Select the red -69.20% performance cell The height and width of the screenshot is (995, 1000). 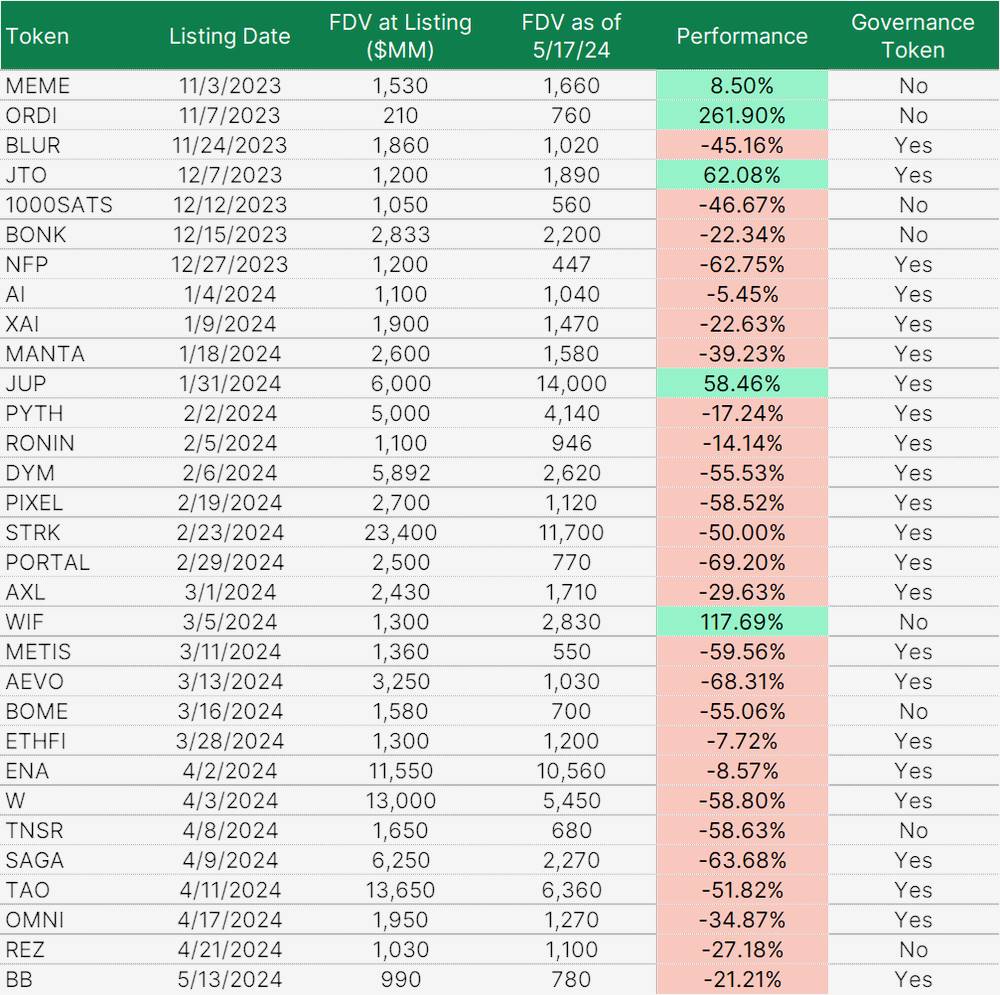pos(741,562)
